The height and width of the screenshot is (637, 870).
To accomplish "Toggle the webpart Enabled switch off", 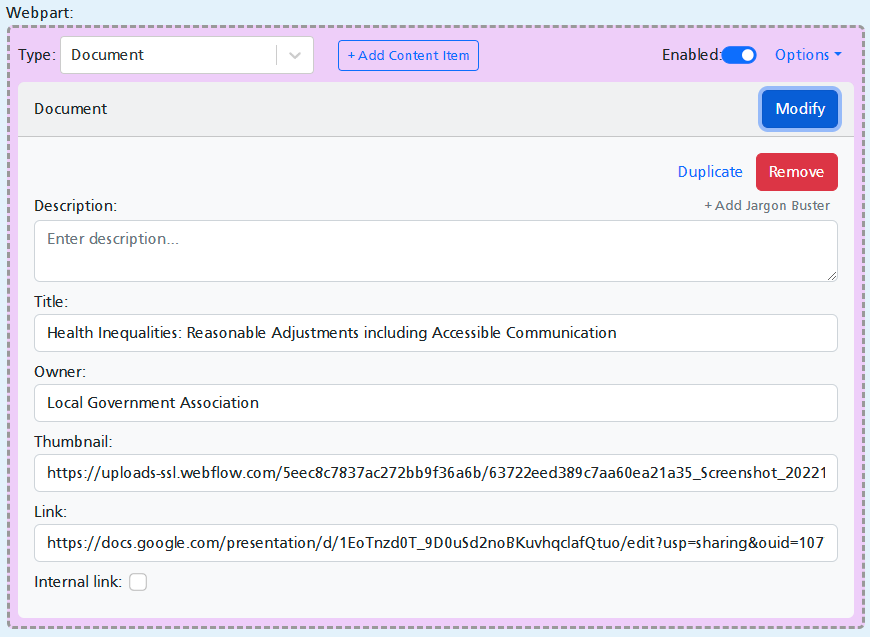I will click(x=739, y=55).
